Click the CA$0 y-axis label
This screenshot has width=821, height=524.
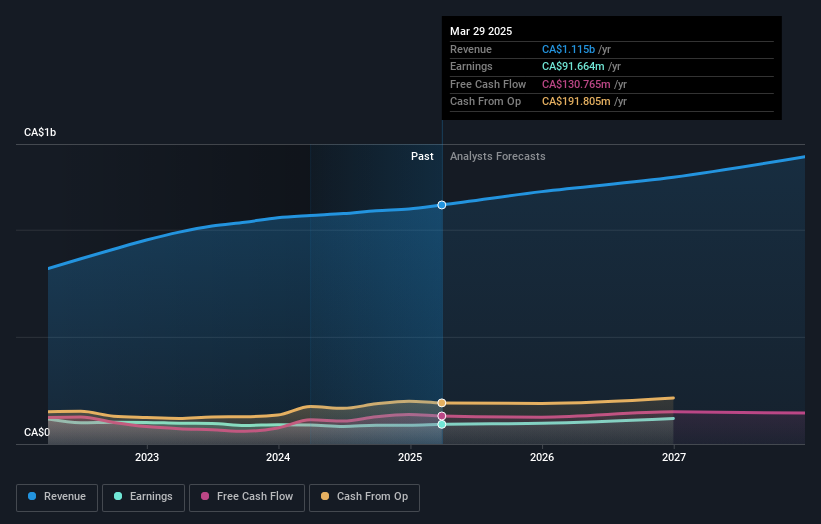pos(37,432)
